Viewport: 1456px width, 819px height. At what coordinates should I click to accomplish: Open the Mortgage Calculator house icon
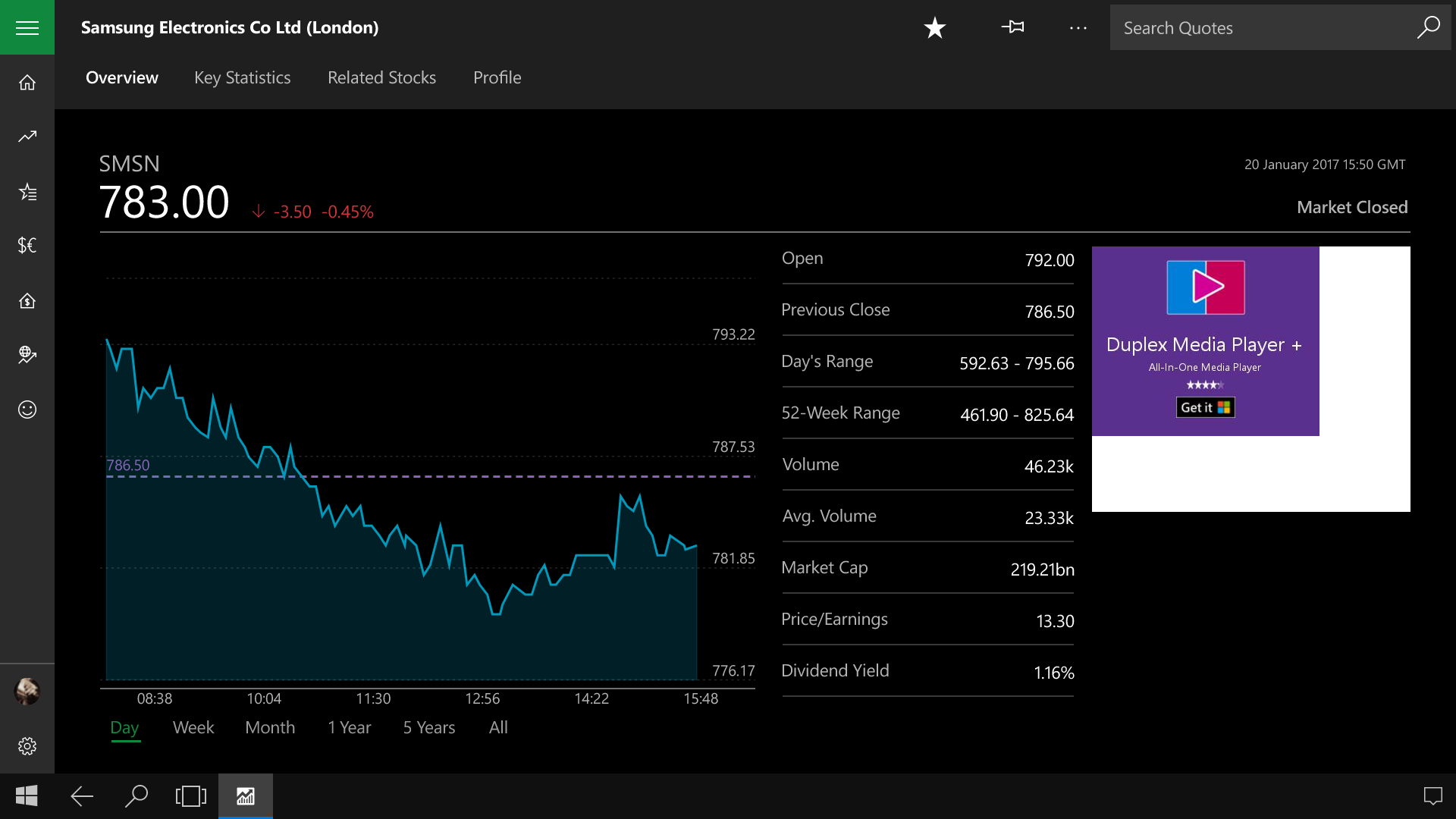tap(27, 301)
